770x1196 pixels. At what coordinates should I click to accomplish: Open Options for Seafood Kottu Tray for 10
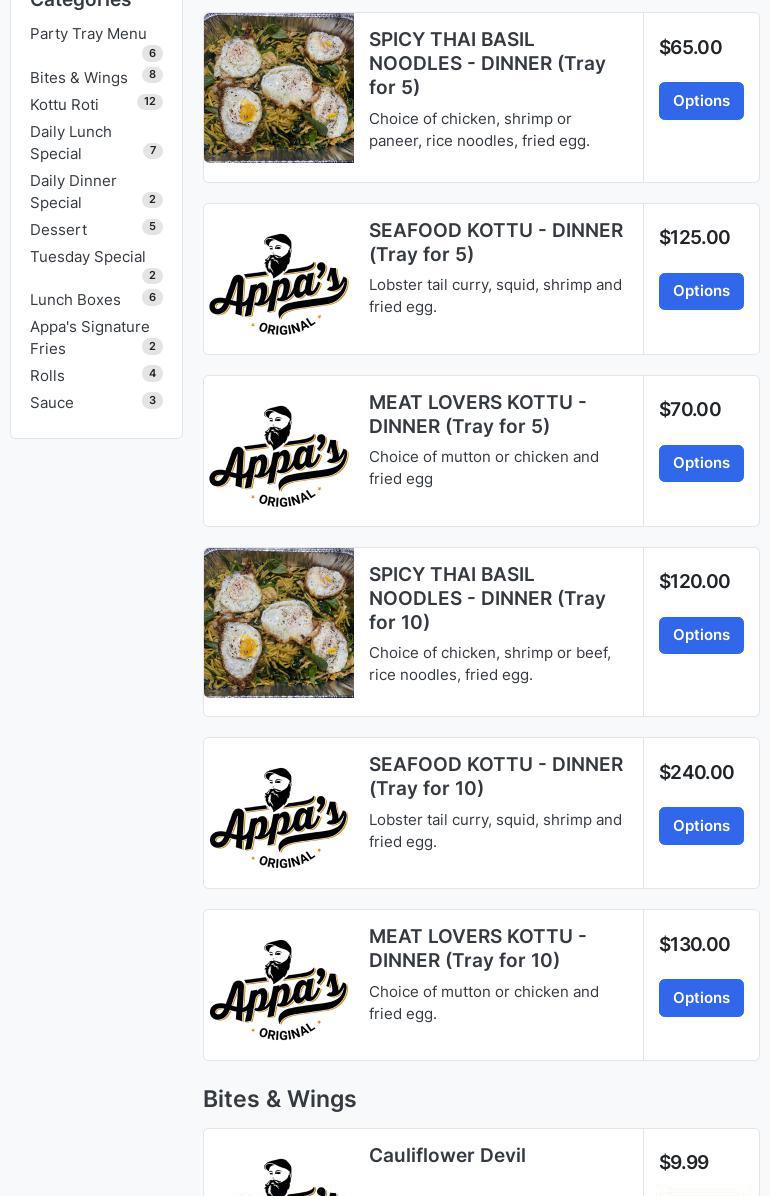(701, 826)
